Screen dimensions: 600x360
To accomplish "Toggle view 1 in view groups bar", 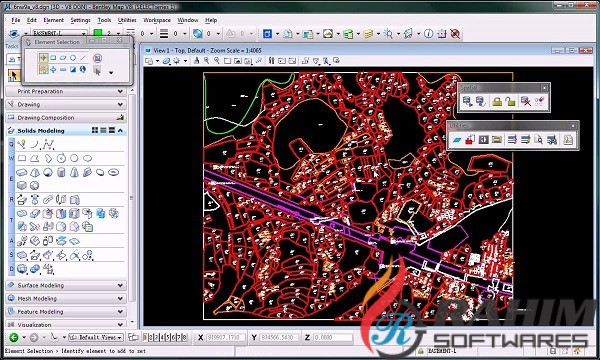I will tap(145, 337).
